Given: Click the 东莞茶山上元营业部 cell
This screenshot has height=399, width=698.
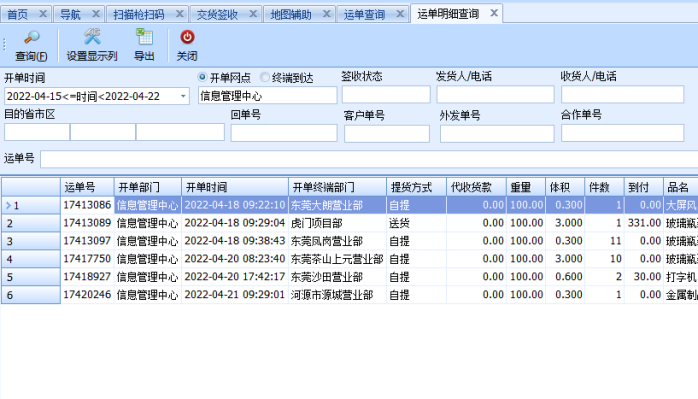Looking at the screenshot, I should click(337, 259).
